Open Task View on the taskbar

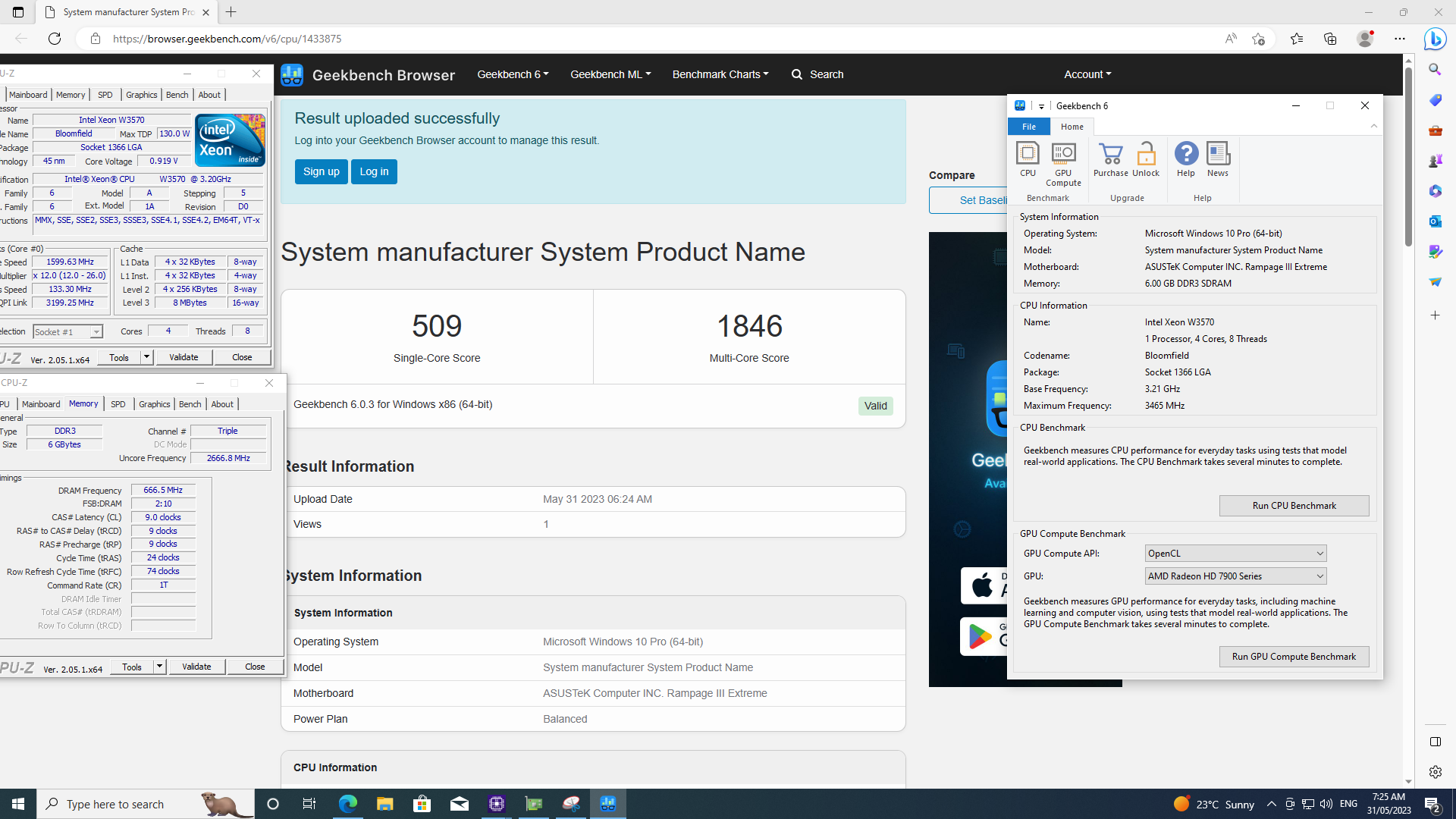click(309, 804)
